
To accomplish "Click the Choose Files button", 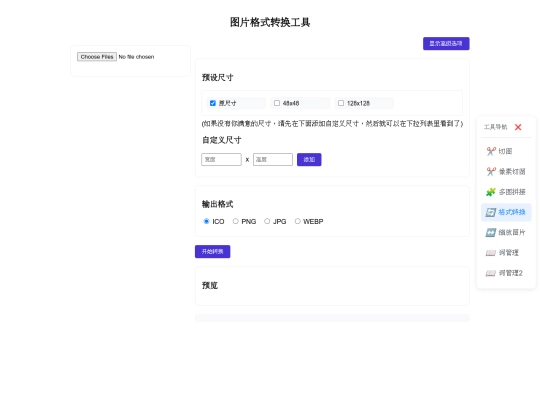I will point(97,57).
